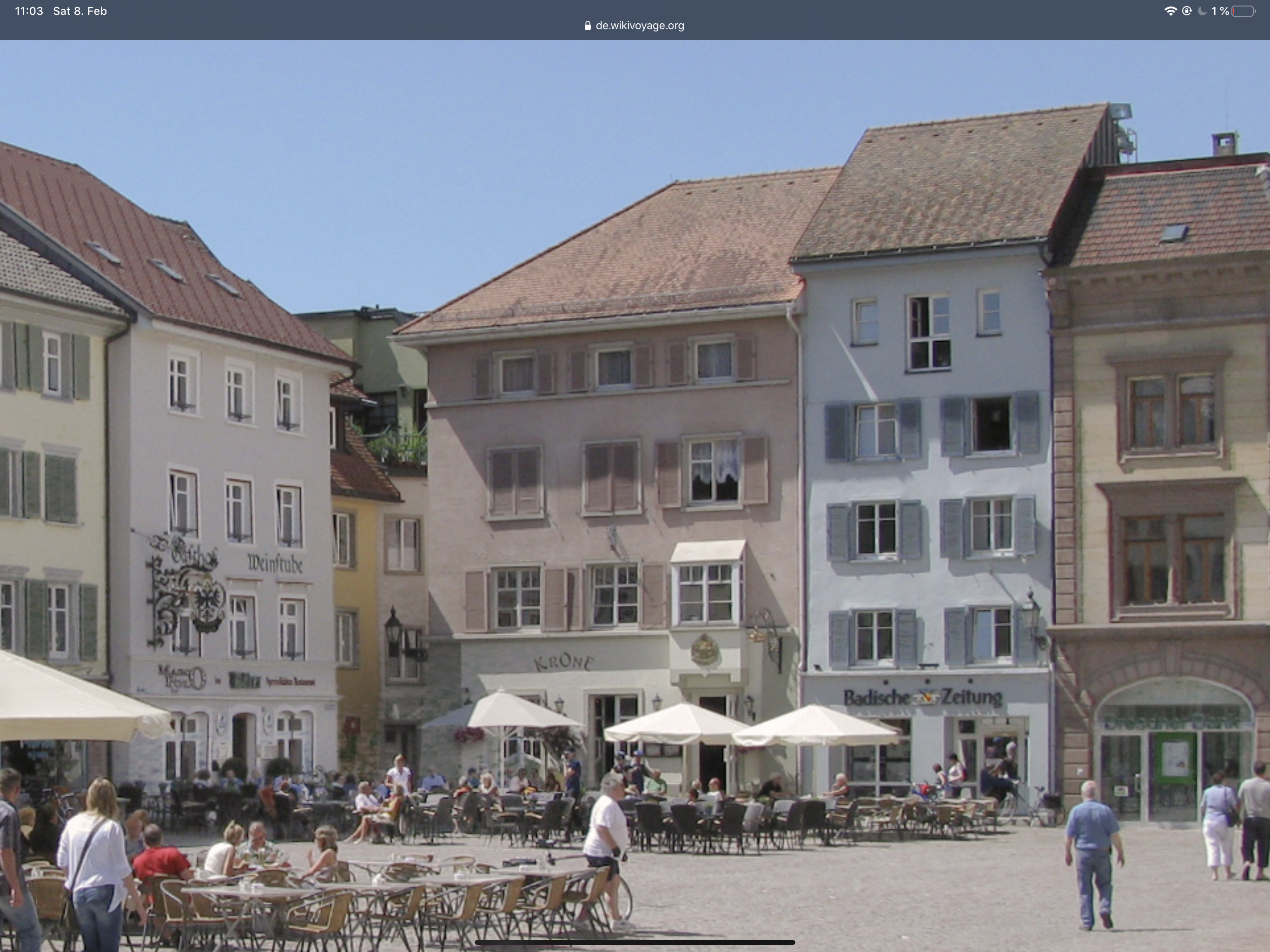Tap the market square photo
1270x952 pixels.
tap(635, 496)
